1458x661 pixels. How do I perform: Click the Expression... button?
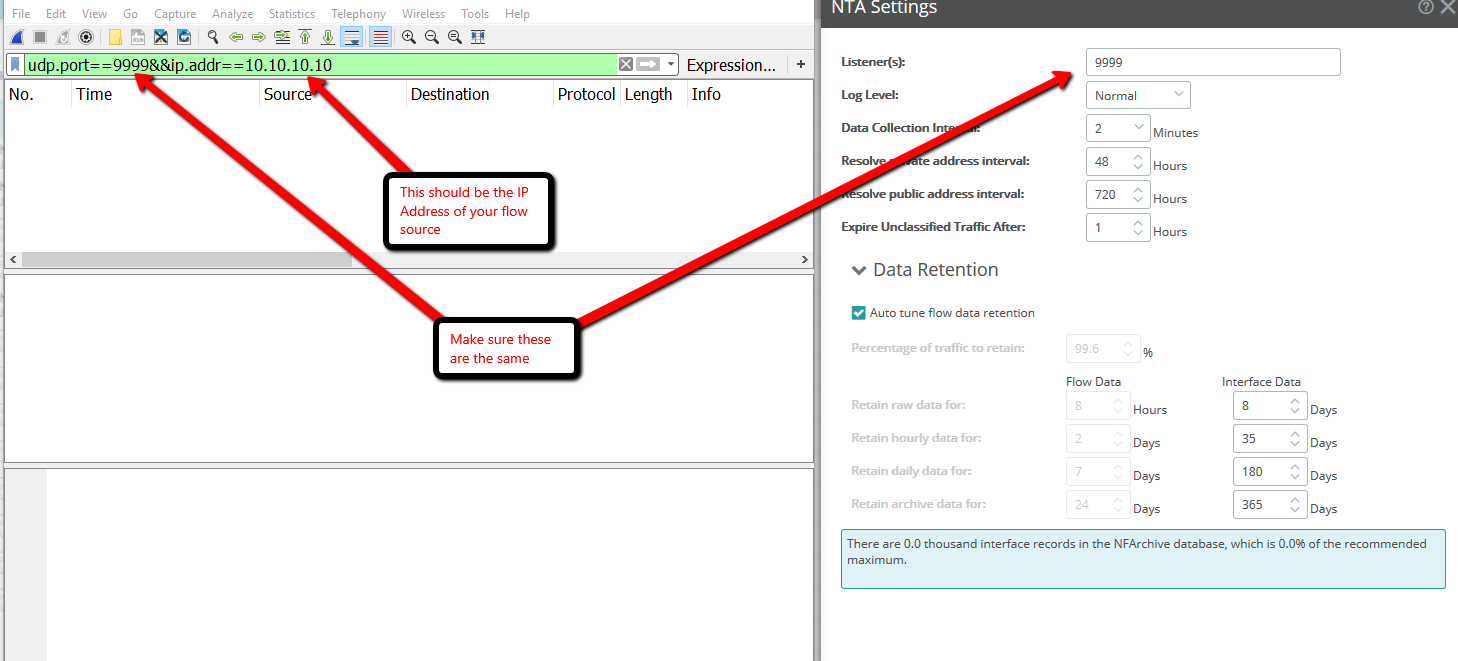tap(731, 65)
